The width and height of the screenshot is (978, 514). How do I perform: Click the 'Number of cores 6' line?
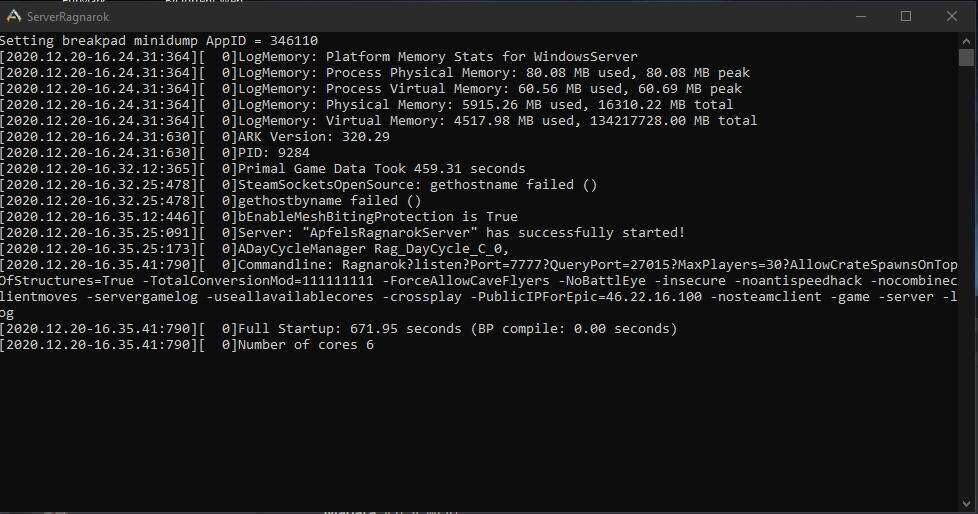pyautogui.click(x=187, y=345)
